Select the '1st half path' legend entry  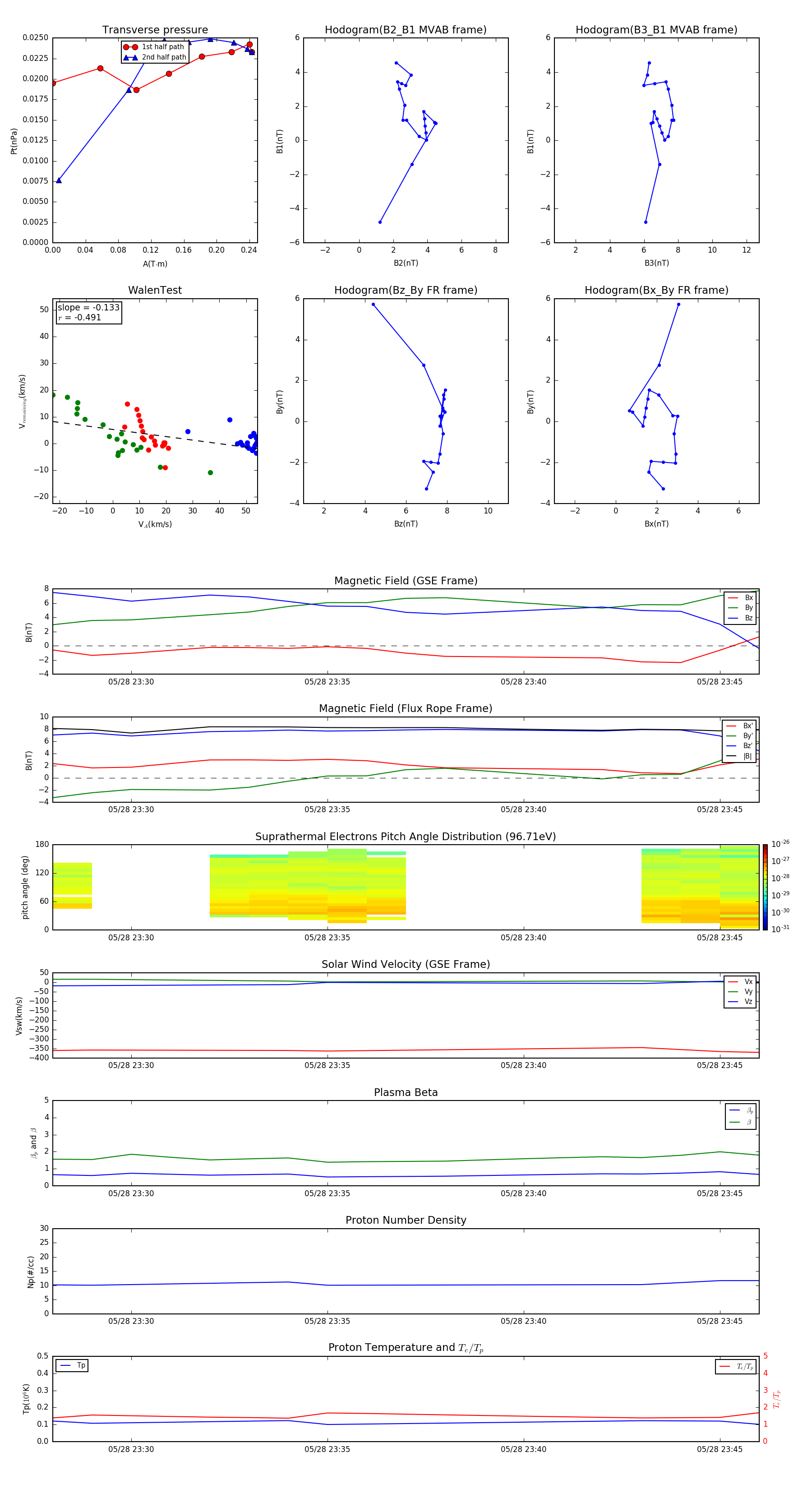coord(154,47)
